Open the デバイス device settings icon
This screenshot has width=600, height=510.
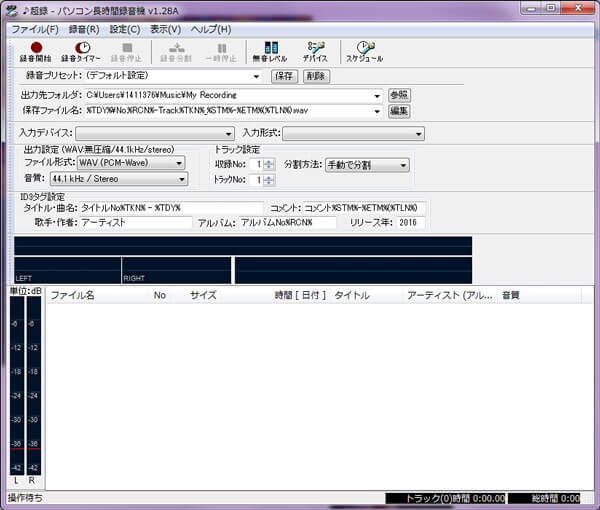pyautogui.click(x=315, y=51)
